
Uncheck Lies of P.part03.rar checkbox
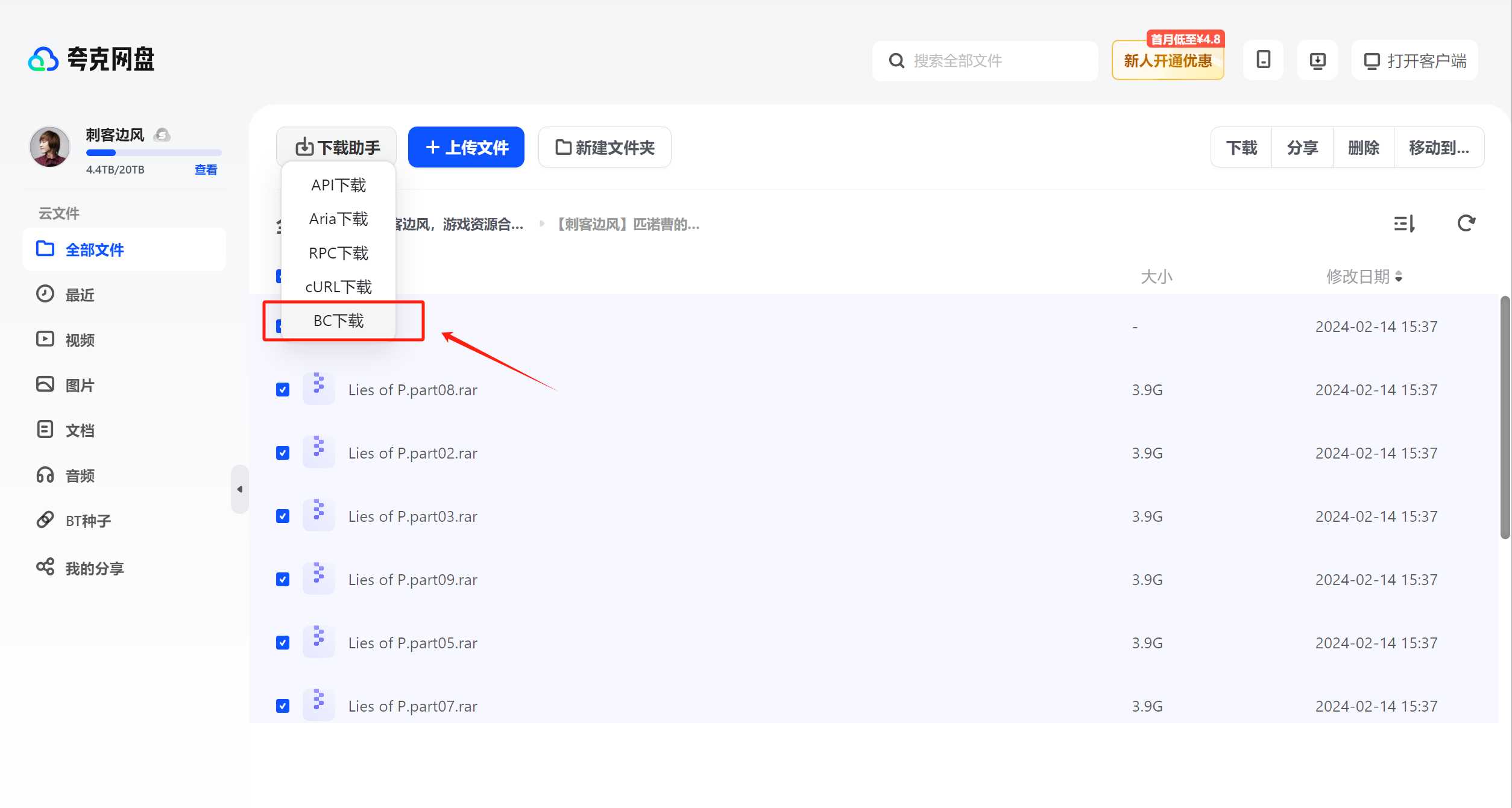point(283,516)
